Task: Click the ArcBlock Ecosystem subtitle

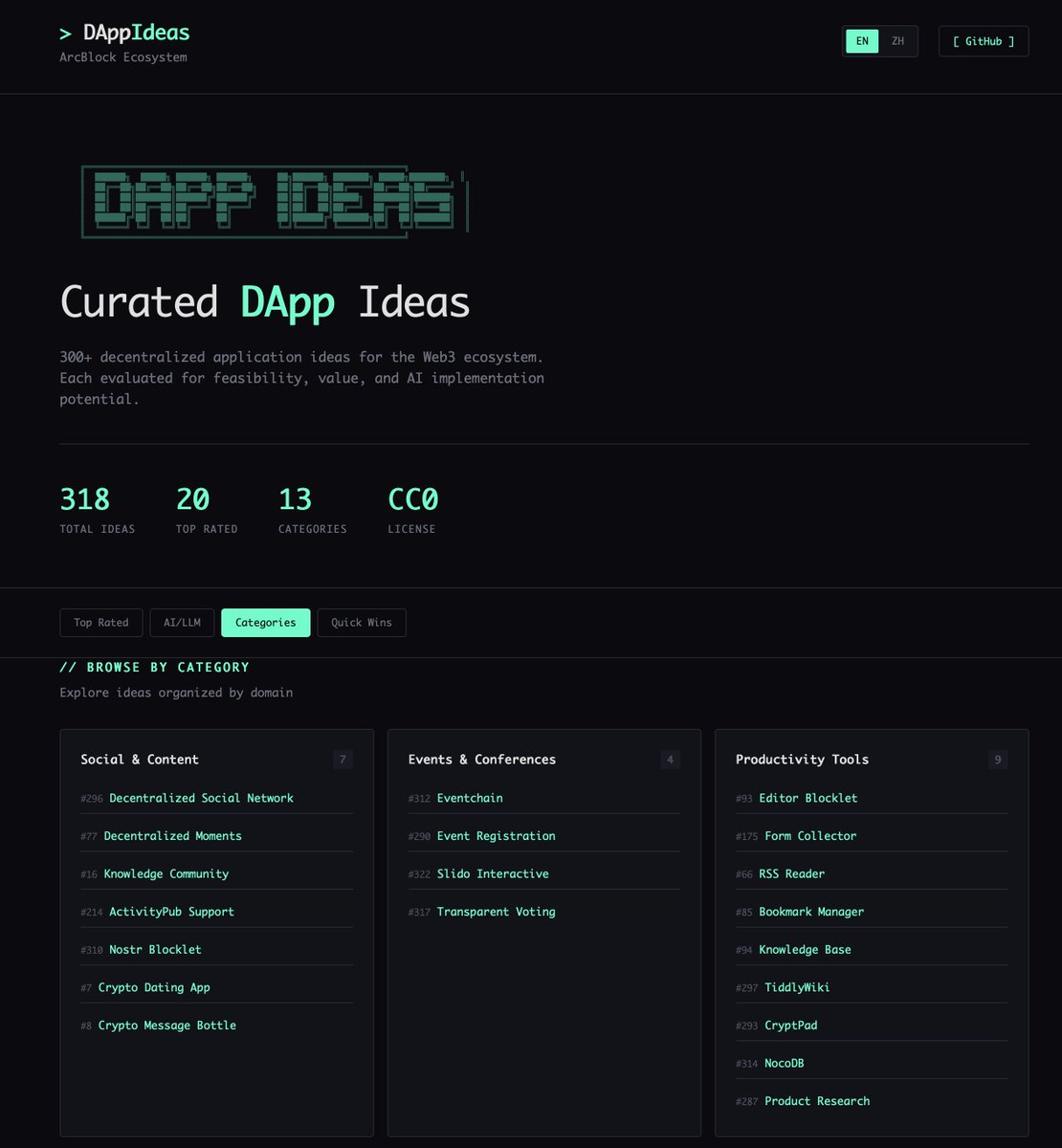Action: pos(123,57)
